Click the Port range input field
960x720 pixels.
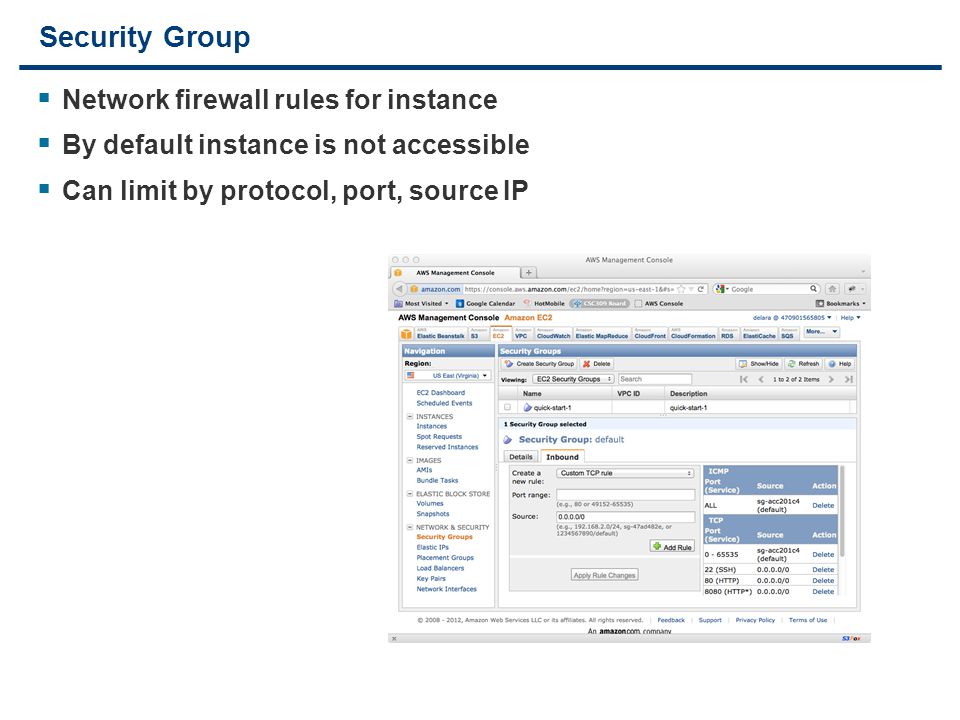point(625,495)
